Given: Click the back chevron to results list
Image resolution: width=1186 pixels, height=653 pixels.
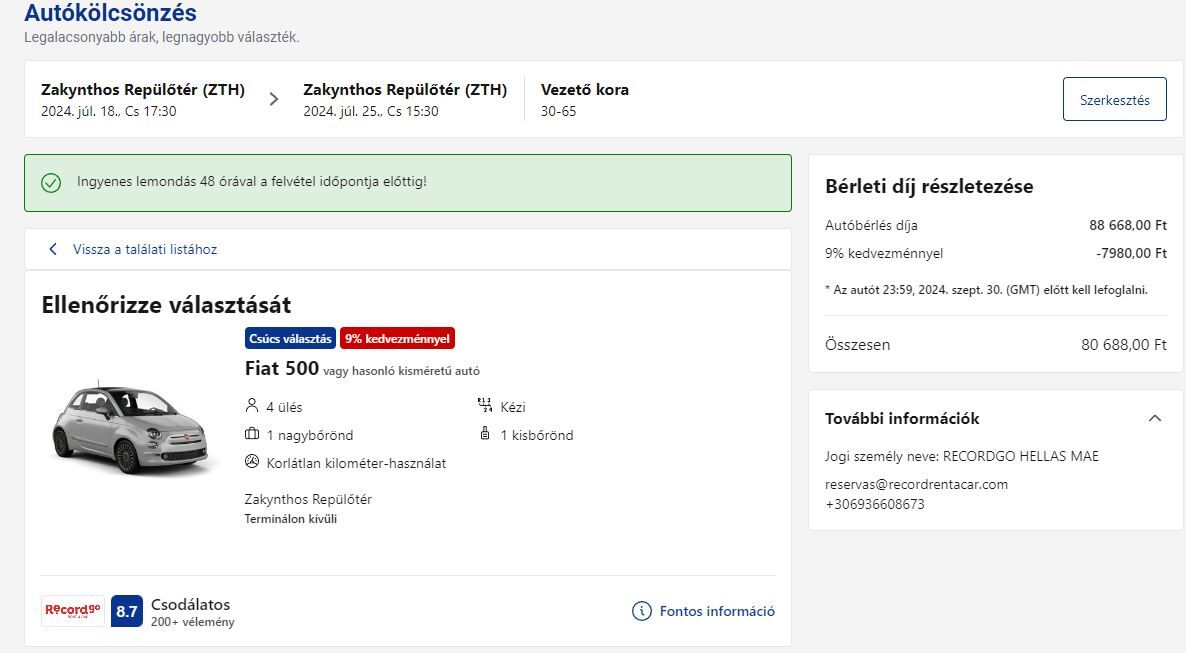Looking at the screenshot, I should pyautogui.click(x=53, y=249).
